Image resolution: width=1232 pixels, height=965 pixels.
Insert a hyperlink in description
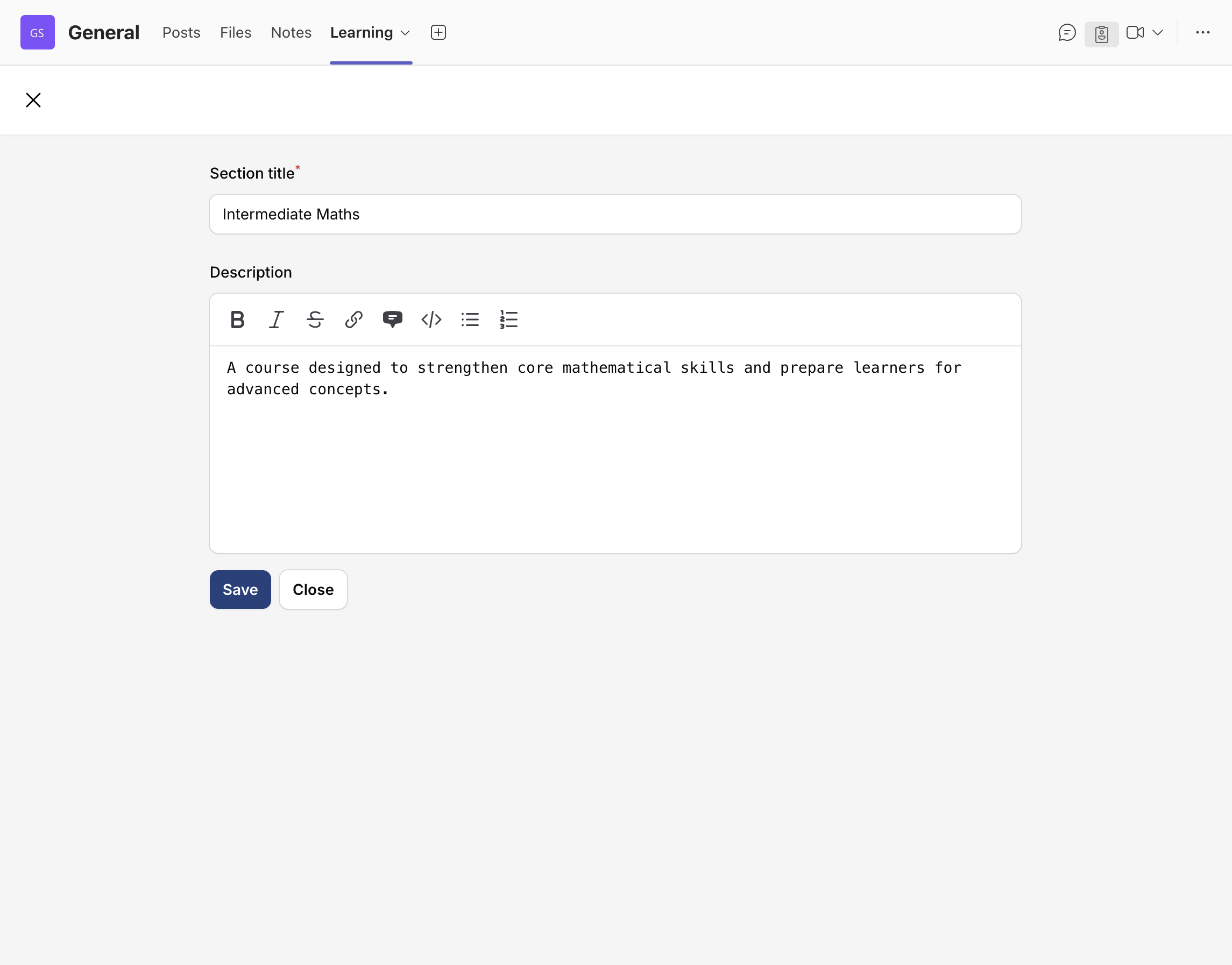pyautogui.click(x=354, y=320)
